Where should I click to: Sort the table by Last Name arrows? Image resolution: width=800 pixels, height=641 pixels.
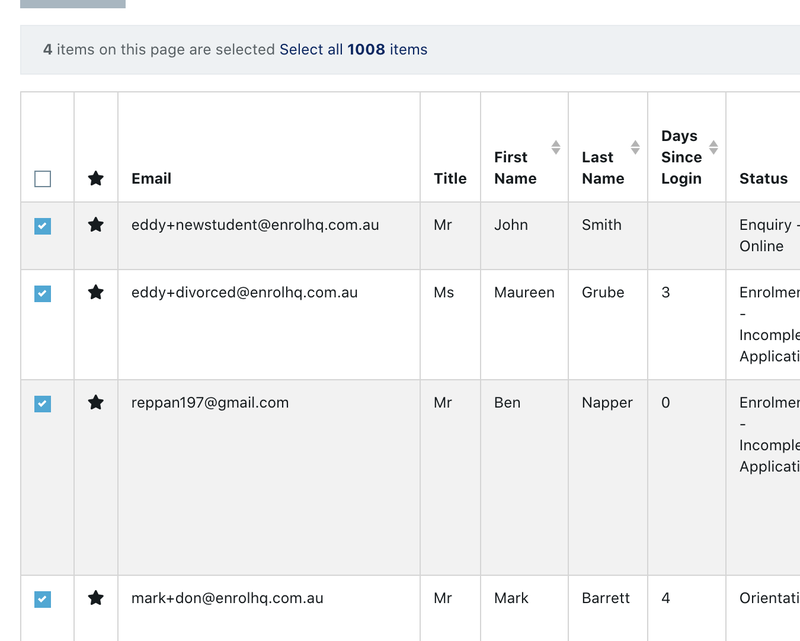click(635, 148)
